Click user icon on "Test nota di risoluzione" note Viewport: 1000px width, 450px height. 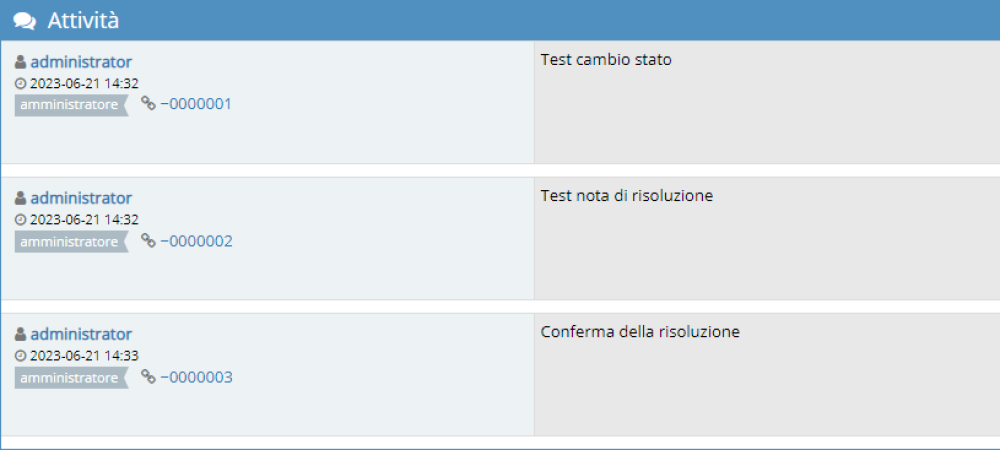(21, 198)
